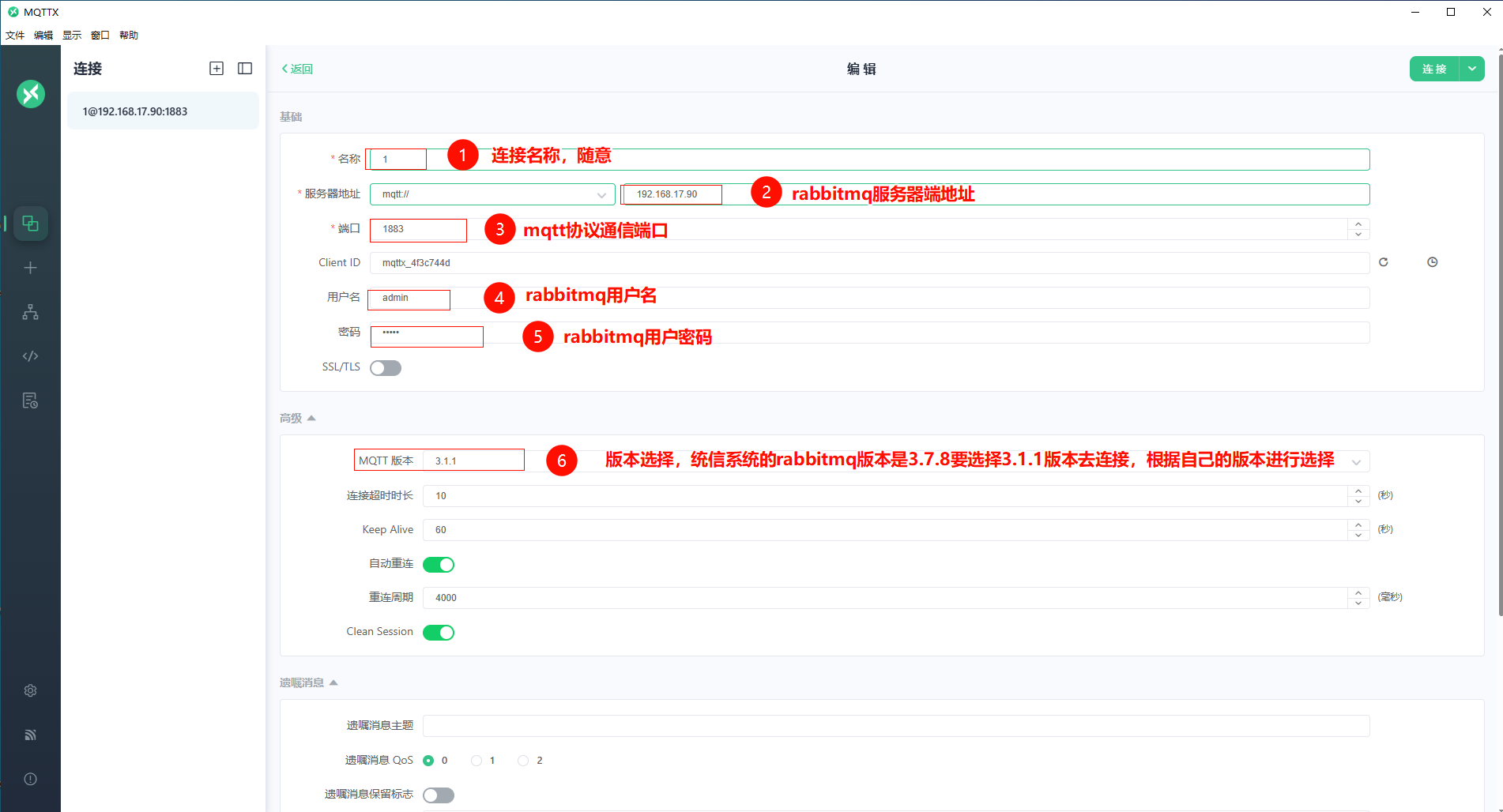Viewport: 1503px width, 812px height.
Task: Open the mqtt:// protocol dropdown
Action: click(x=492, y=194)
